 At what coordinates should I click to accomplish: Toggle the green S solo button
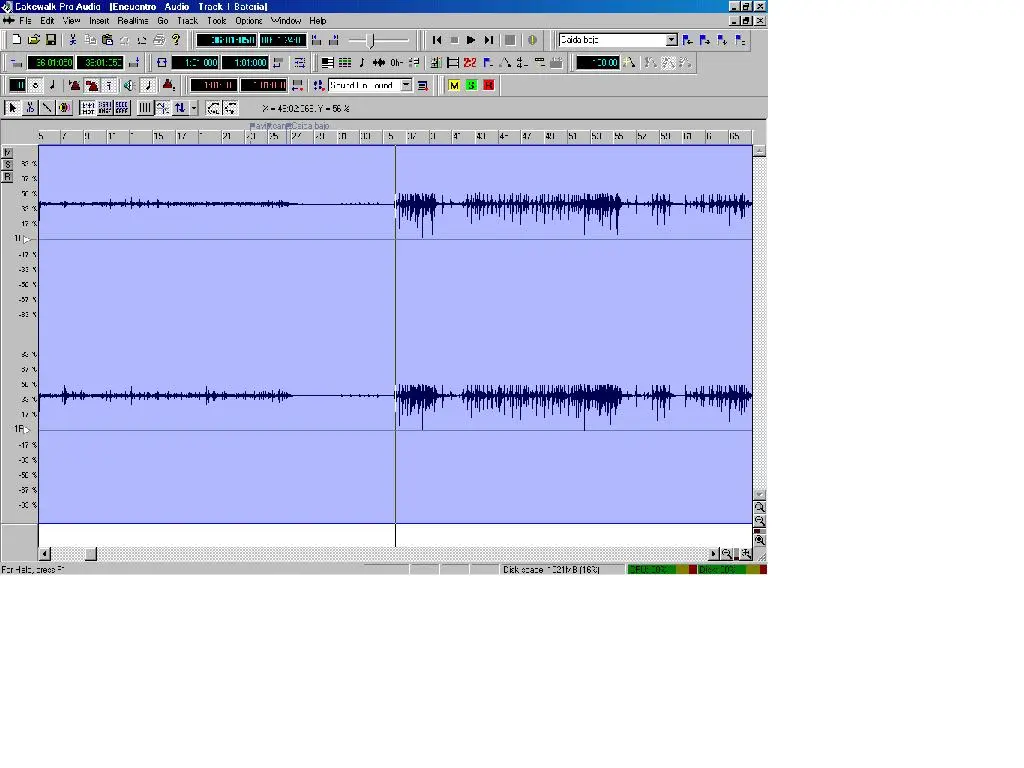pos(471,86)
